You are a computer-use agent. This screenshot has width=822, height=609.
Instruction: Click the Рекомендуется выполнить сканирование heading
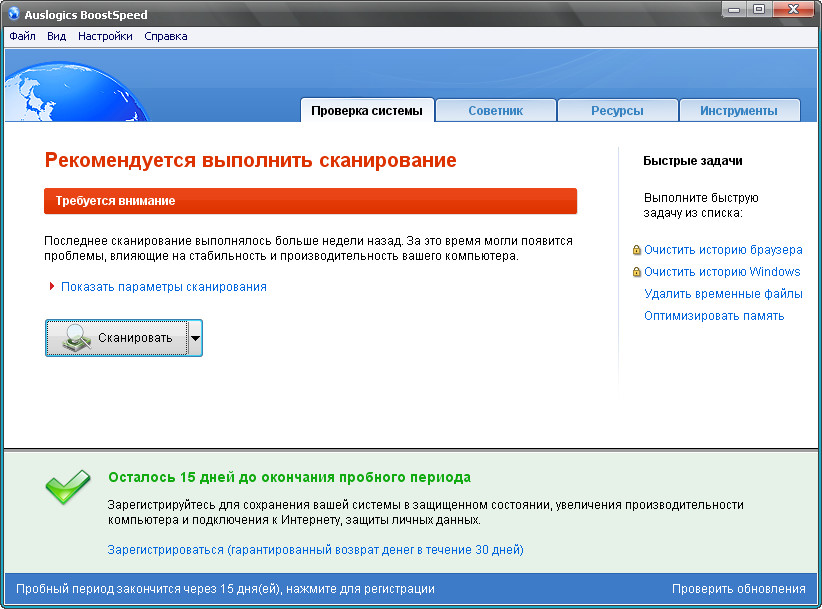click(x=251, y=160)
